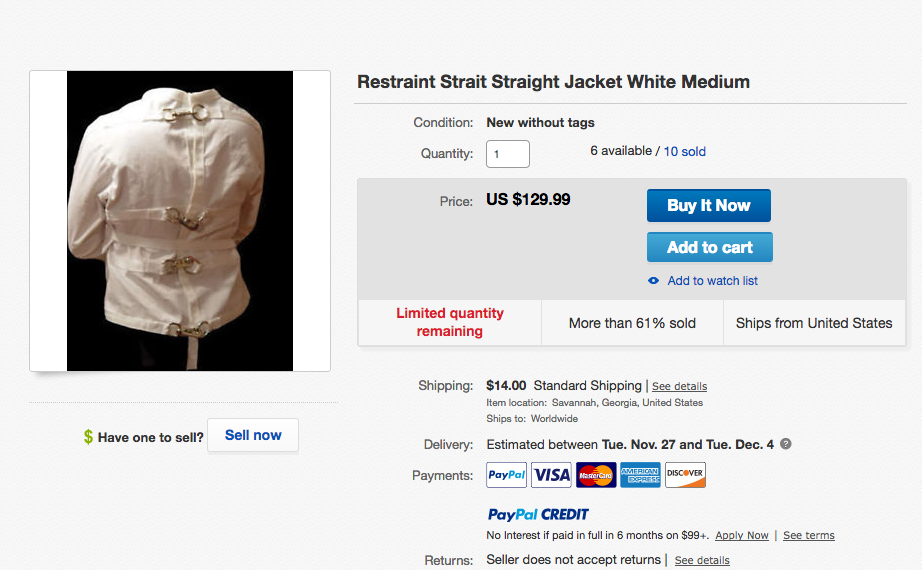Click the eye icon beside watch list
Screen dimensions: 922x570
click(x=654, y=281)
